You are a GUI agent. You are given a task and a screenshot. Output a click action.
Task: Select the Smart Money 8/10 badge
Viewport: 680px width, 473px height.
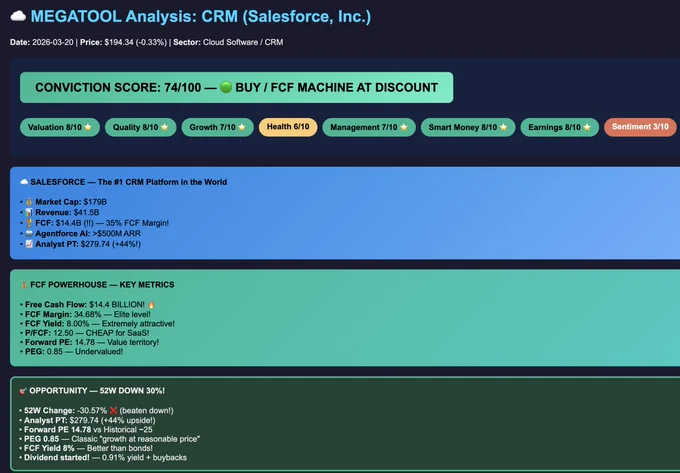coord(468,127)
